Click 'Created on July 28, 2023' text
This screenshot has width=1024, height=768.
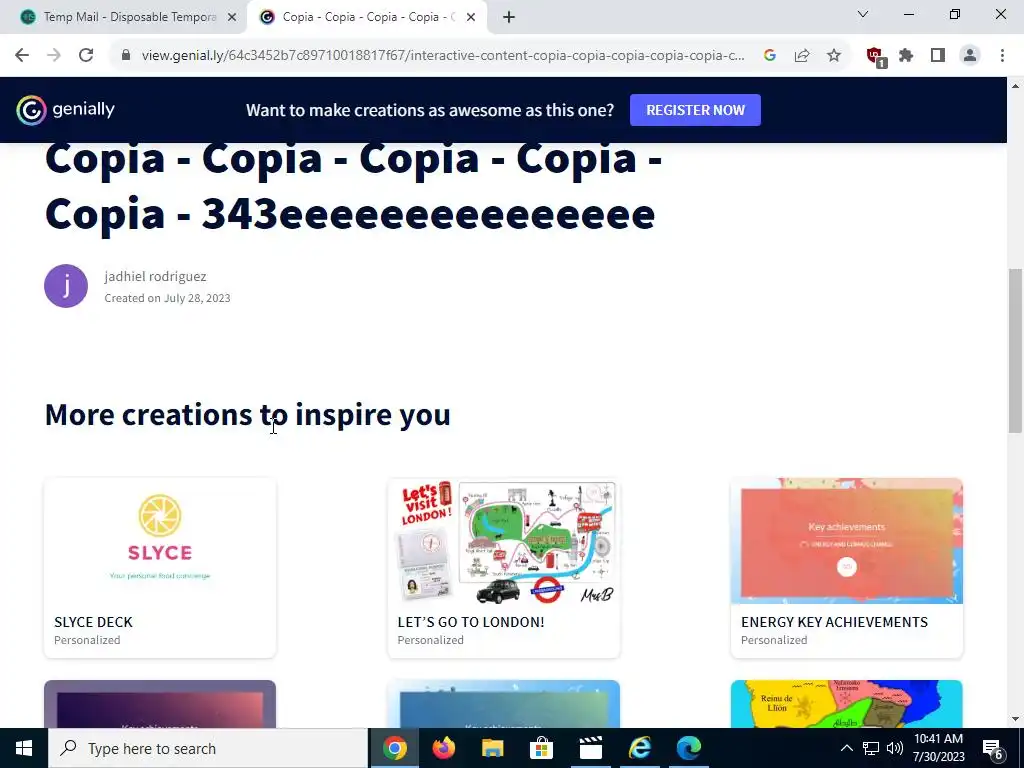click(167, 298)
